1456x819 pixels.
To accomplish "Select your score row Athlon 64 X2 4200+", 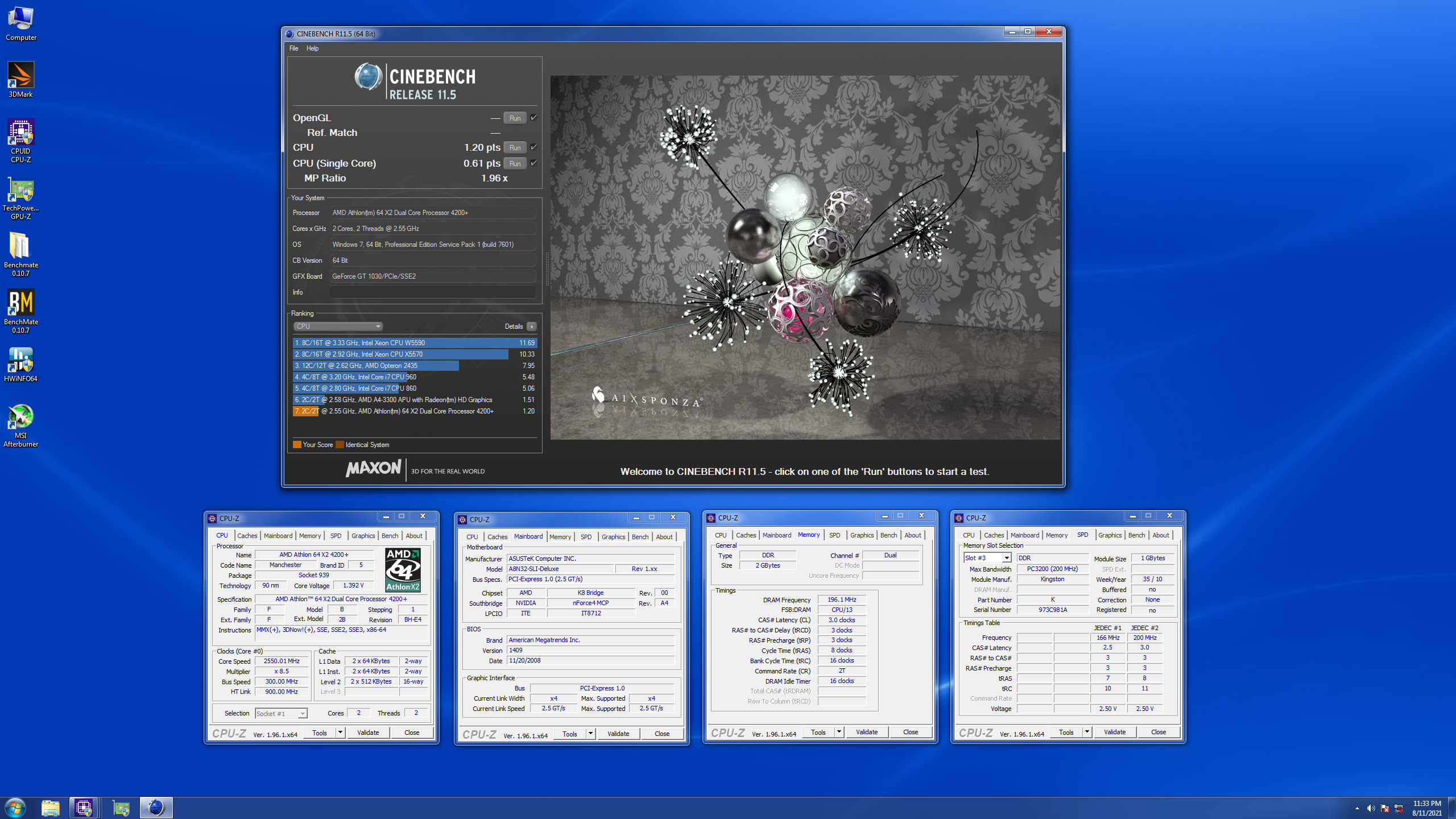I will pyautogui.click(x=415, y=411).
